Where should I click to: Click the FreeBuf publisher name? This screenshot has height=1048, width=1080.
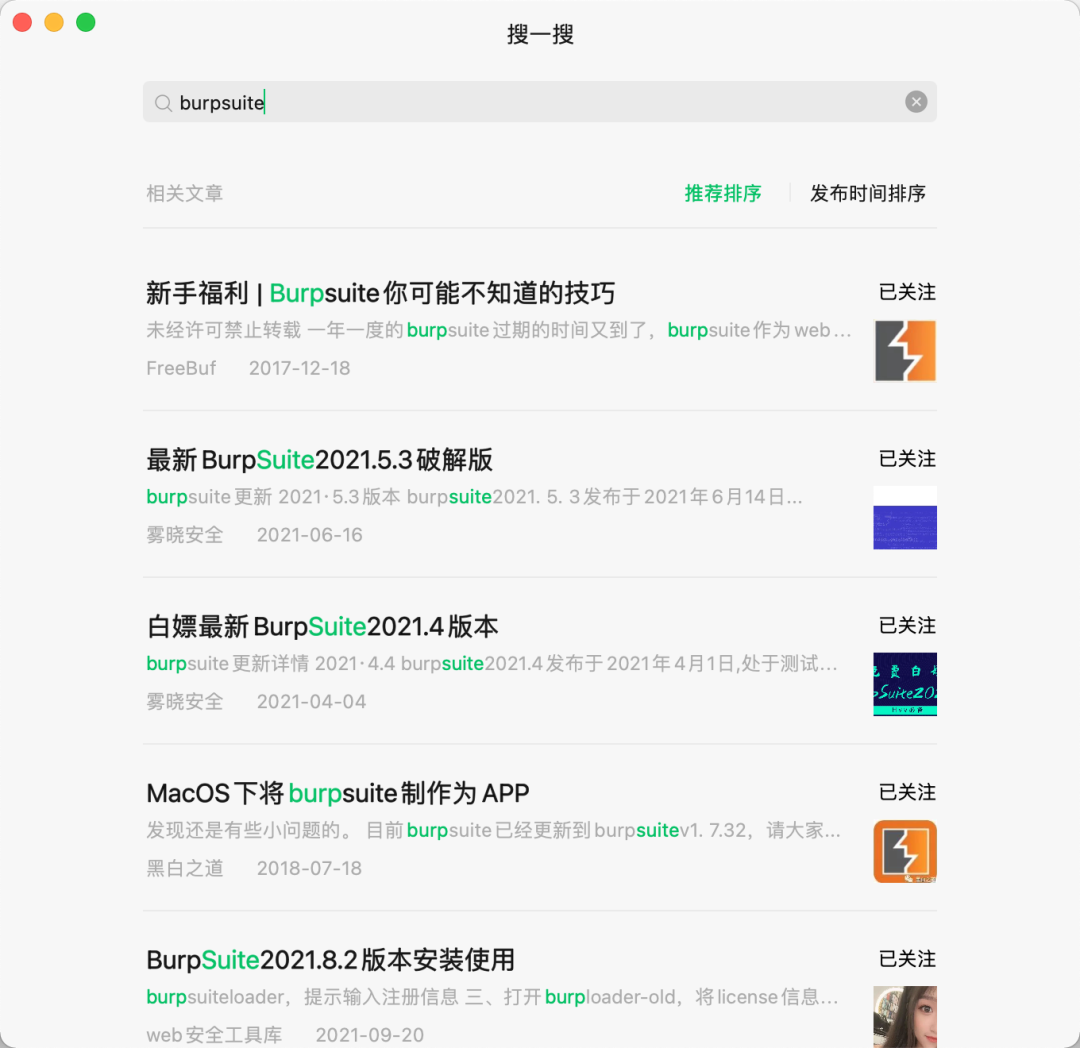(181, 368)
